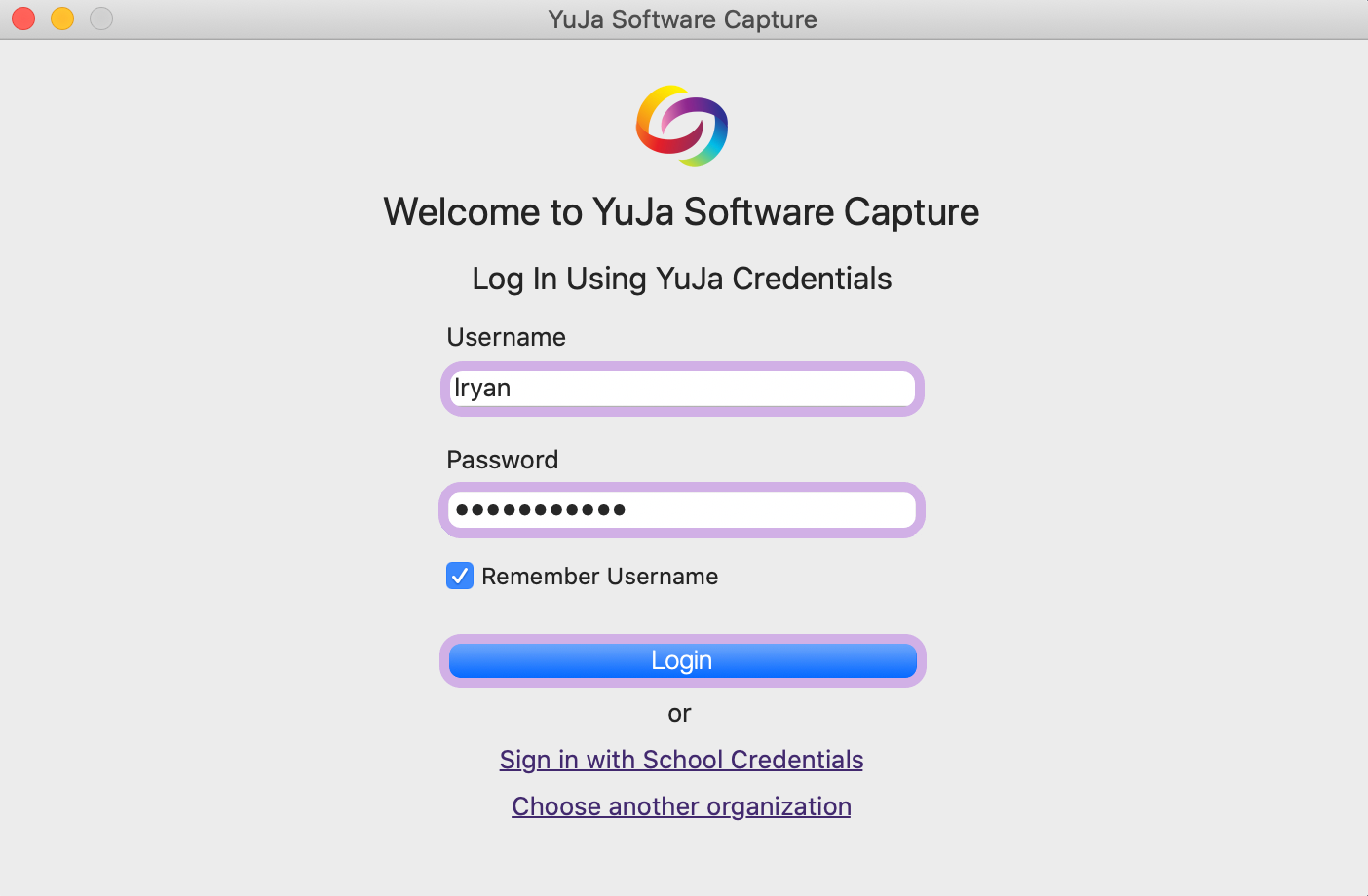The height and width of the screenshot is (896, 1368).
Task: Click the YuJa rainbow swirl logo
Action: [x=682, y=126]
